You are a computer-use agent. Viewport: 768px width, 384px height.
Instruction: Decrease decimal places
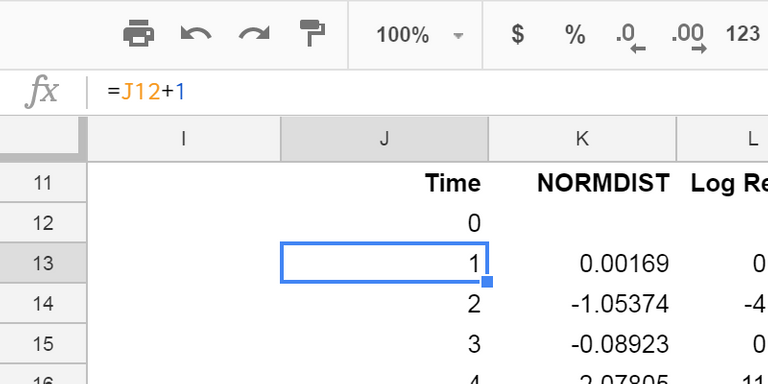(630, 37)
